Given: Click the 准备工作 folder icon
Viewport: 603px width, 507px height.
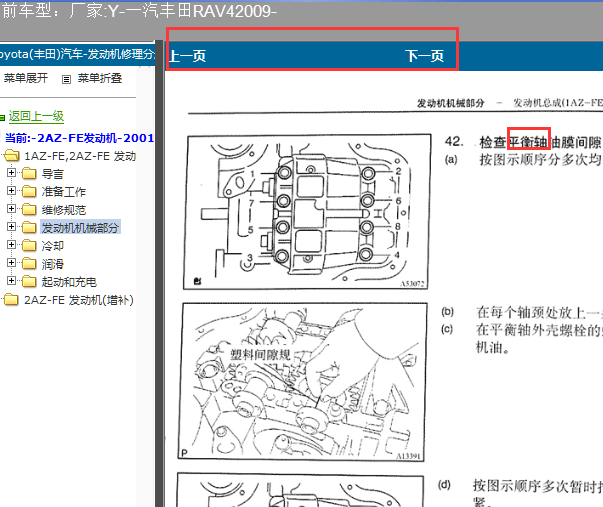Looking at the screenshot, I should (x=29, y=191).
